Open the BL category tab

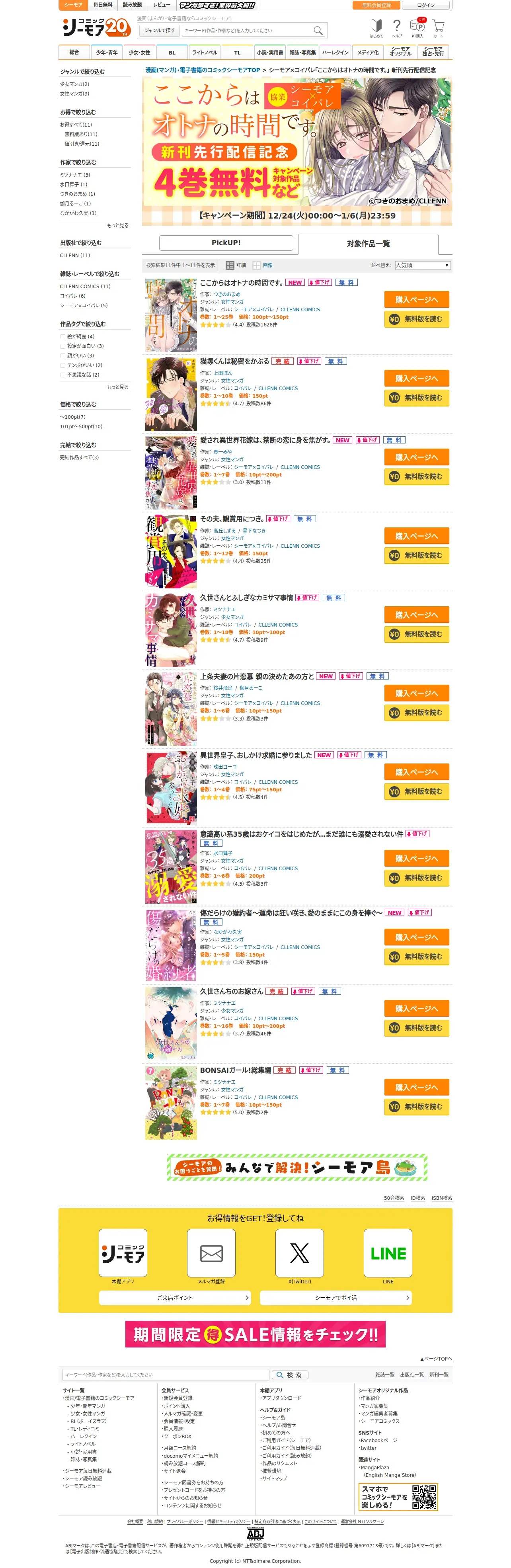[172, 53]
